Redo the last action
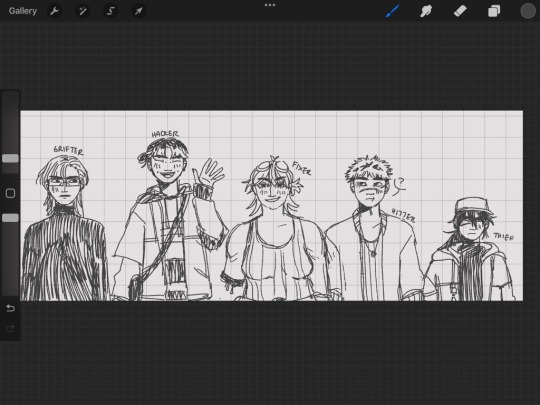This screenshot has height=405, width=540. pyautogui.click(x=10, y=329)
